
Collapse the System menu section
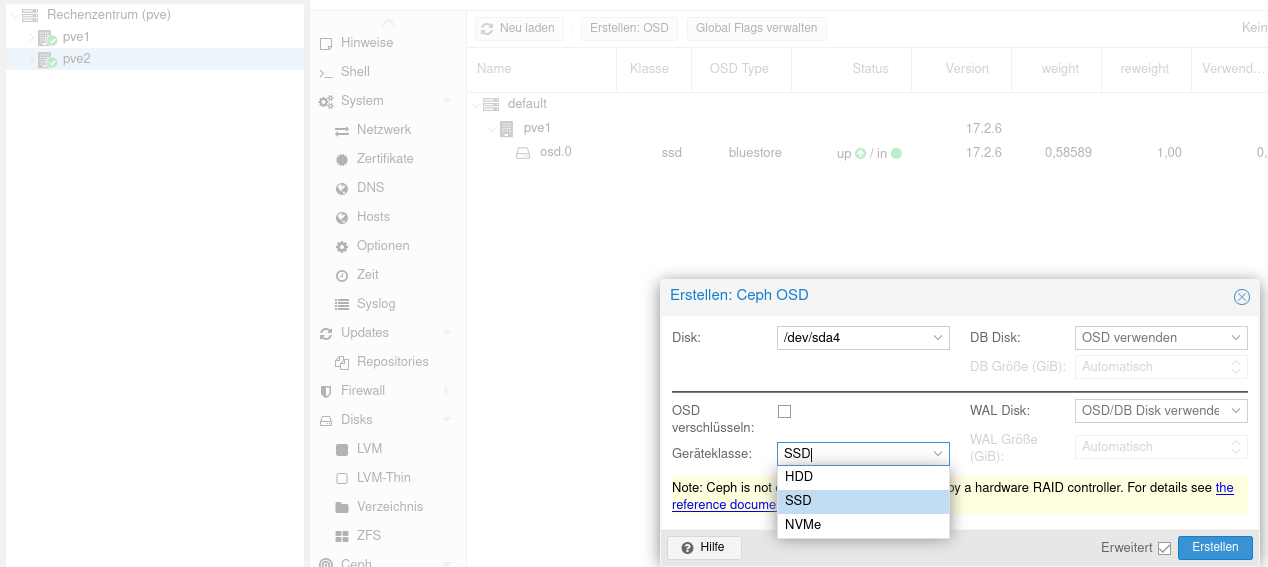(x=447, y=101)
